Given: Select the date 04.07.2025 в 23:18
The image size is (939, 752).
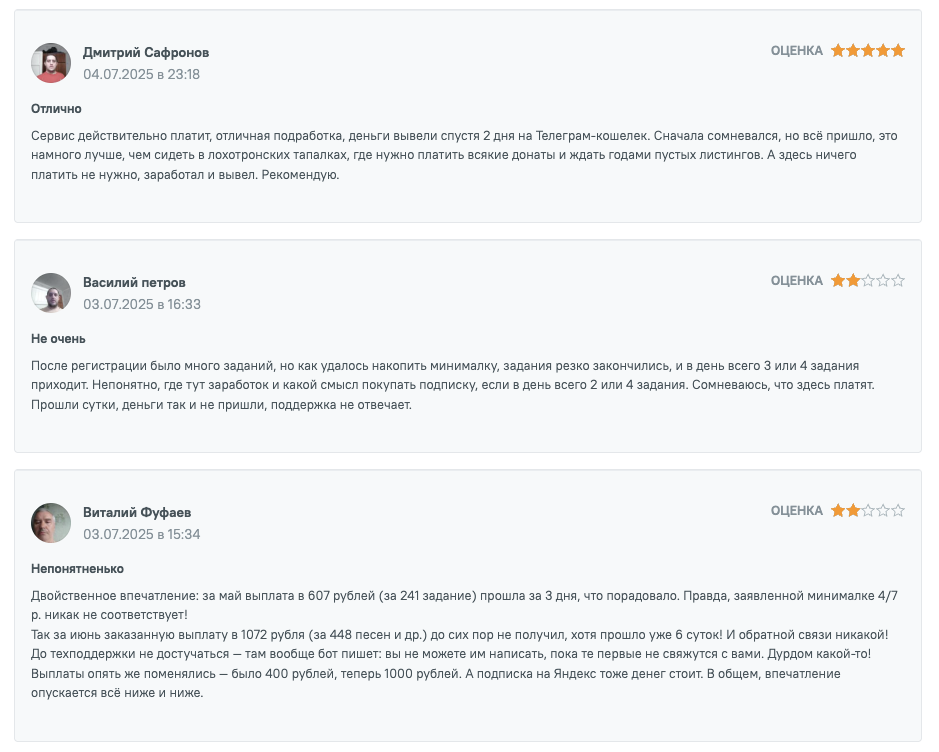Looking at the screenshot, I should click(141, 74).
